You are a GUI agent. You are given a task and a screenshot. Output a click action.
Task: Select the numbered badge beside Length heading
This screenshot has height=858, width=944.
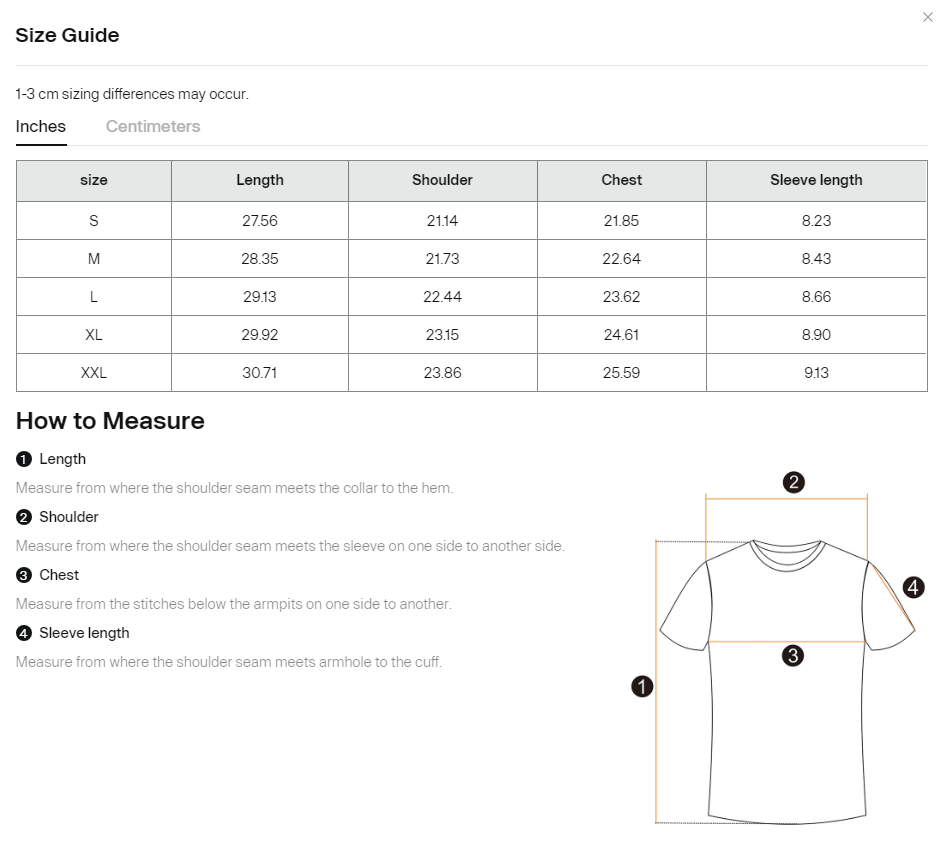click(x=23, y=459)
